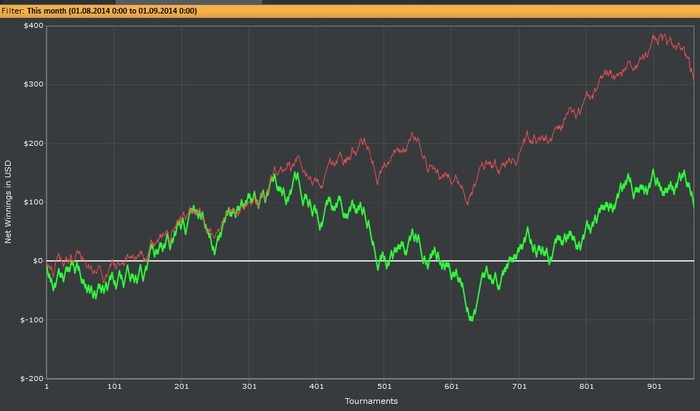Image resolution: width=700 pixels, height=411 pixels.
Task: Click the x-axis label 701
Action: [x=519, y=386]
